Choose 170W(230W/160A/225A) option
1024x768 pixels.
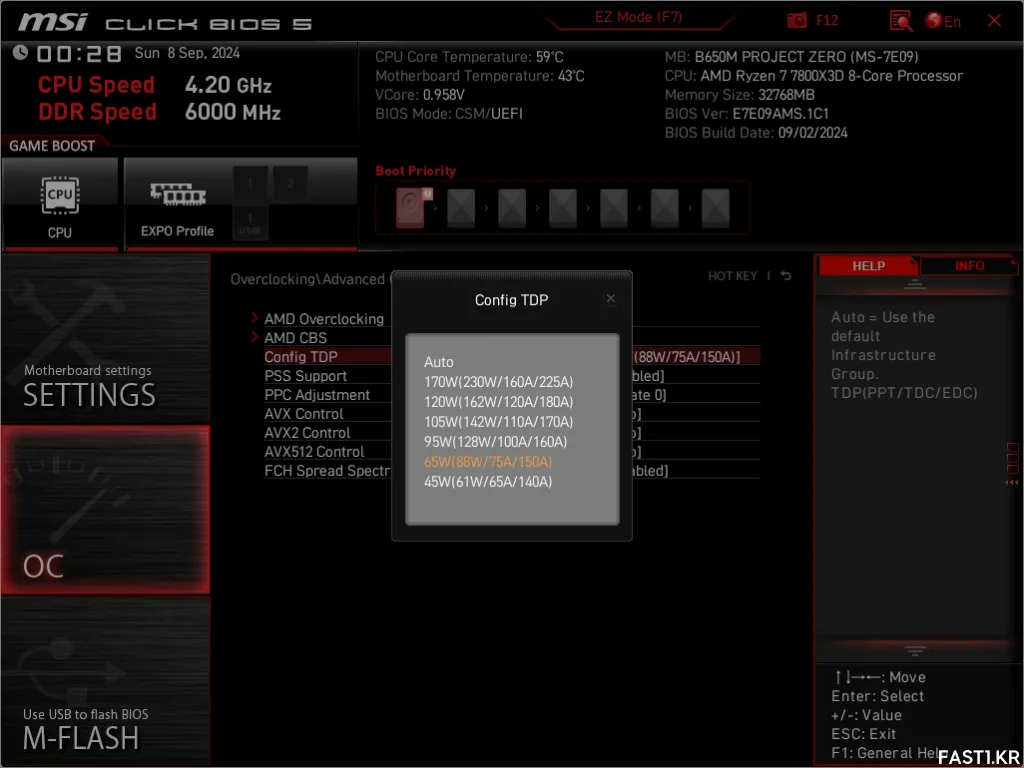coord(499,381)
